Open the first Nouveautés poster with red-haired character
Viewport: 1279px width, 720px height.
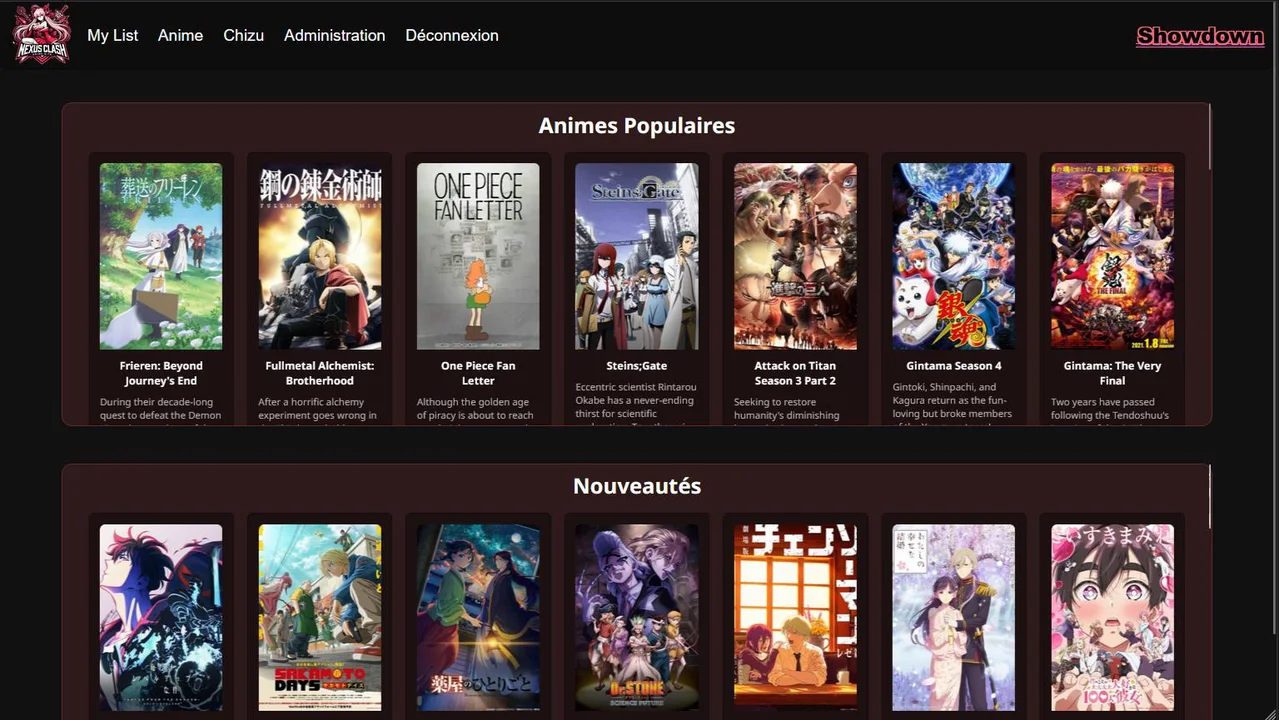coord(161,617)
